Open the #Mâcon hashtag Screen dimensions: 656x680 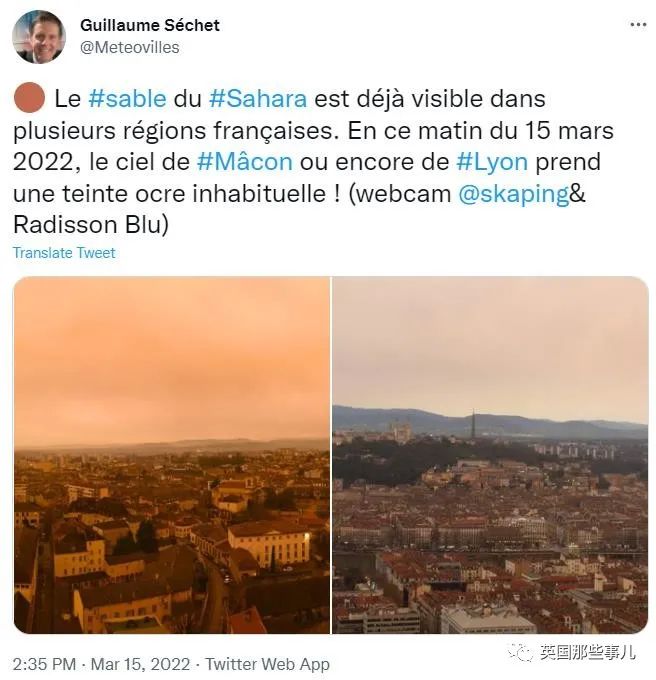245,162
